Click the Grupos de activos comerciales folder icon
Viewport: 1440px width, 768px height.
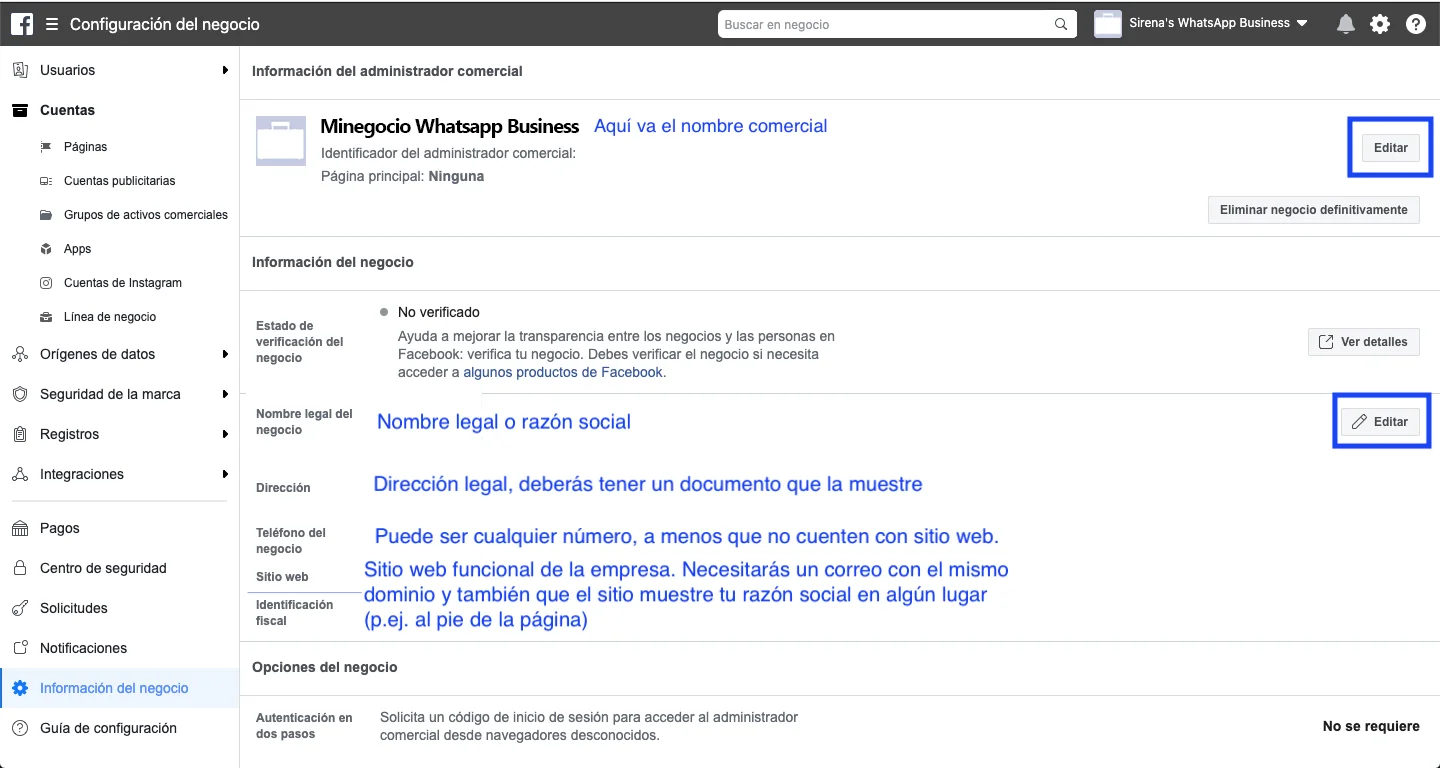(46, 215)
